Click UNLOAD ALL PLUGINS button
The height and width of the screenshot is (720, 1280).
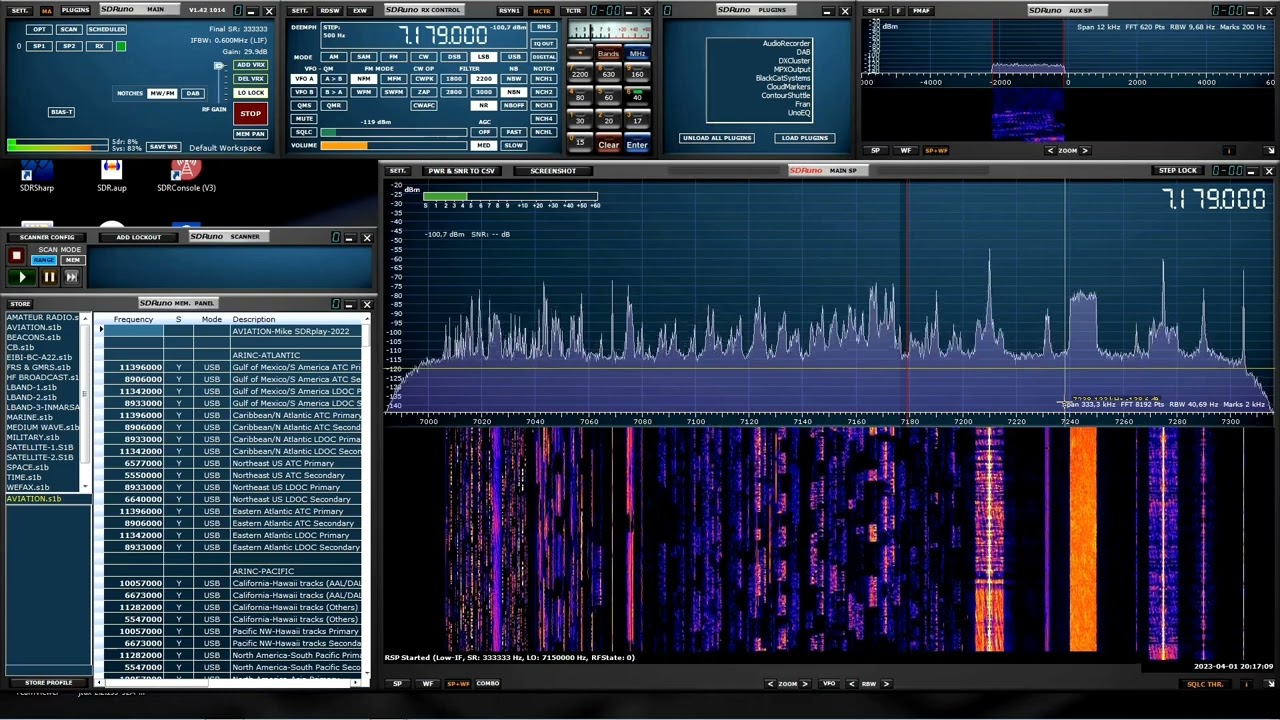tap(718, 138)
